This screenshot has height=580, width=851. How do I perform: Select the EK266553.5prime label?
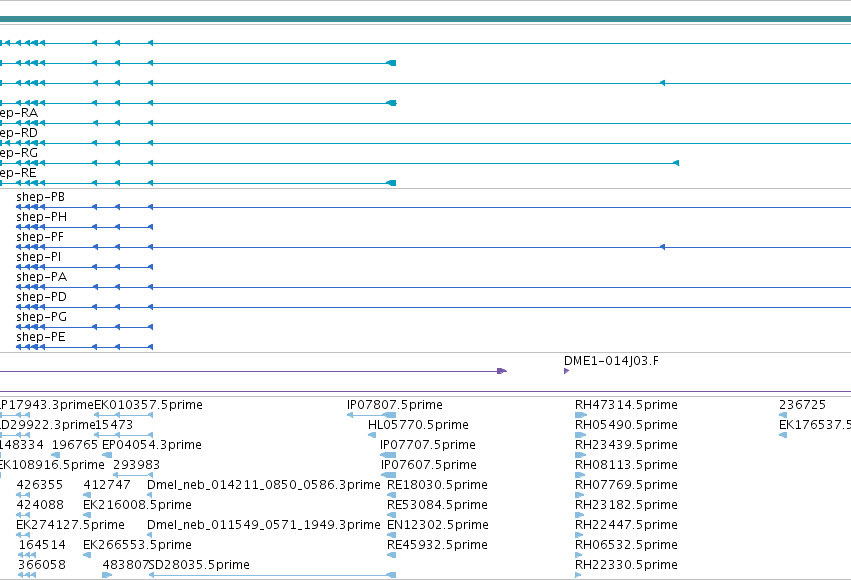(x=137, y=545)
